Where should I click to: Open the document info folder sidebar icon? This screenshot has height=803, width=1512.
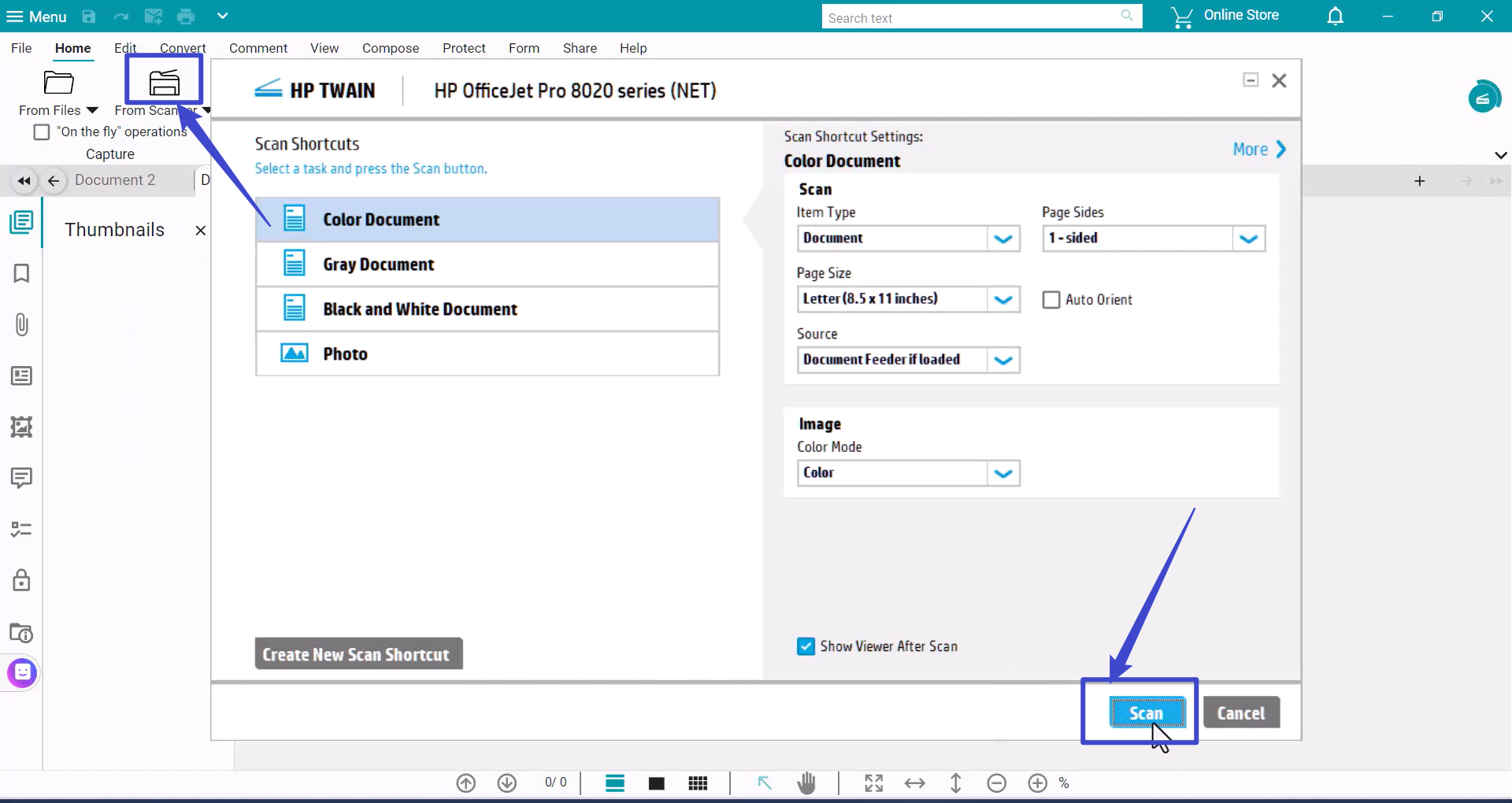(x=21, y=632)
